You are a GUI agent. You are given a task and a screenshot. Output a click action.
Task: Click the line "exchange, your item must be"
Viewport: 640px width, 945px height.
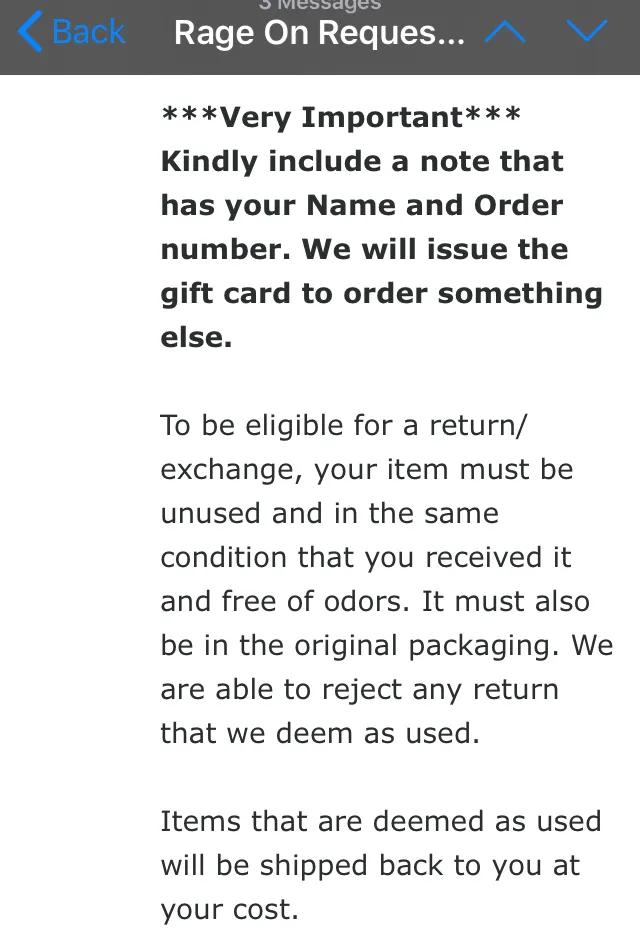(367, 470)
